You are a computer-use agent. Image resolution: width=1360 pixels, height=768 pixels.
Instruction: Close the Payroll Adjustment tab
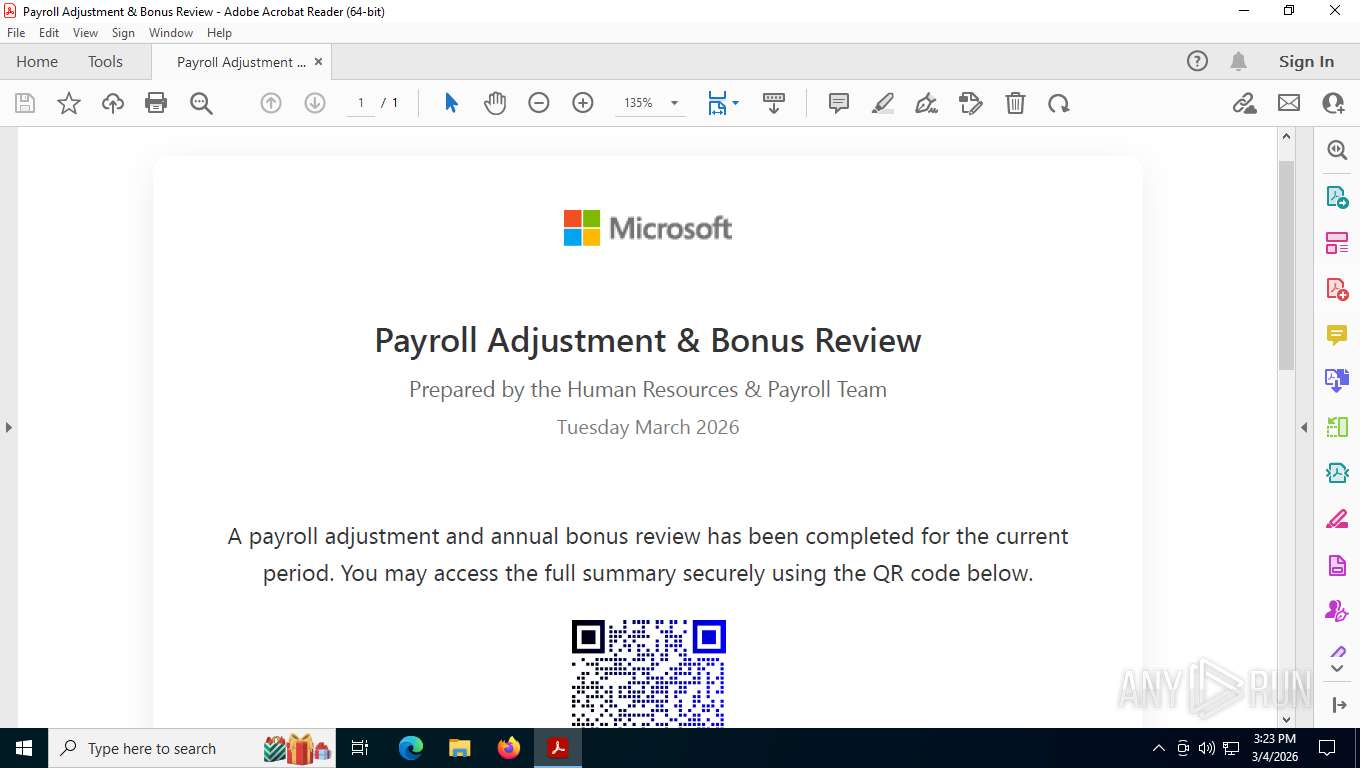tap(318, 62)
